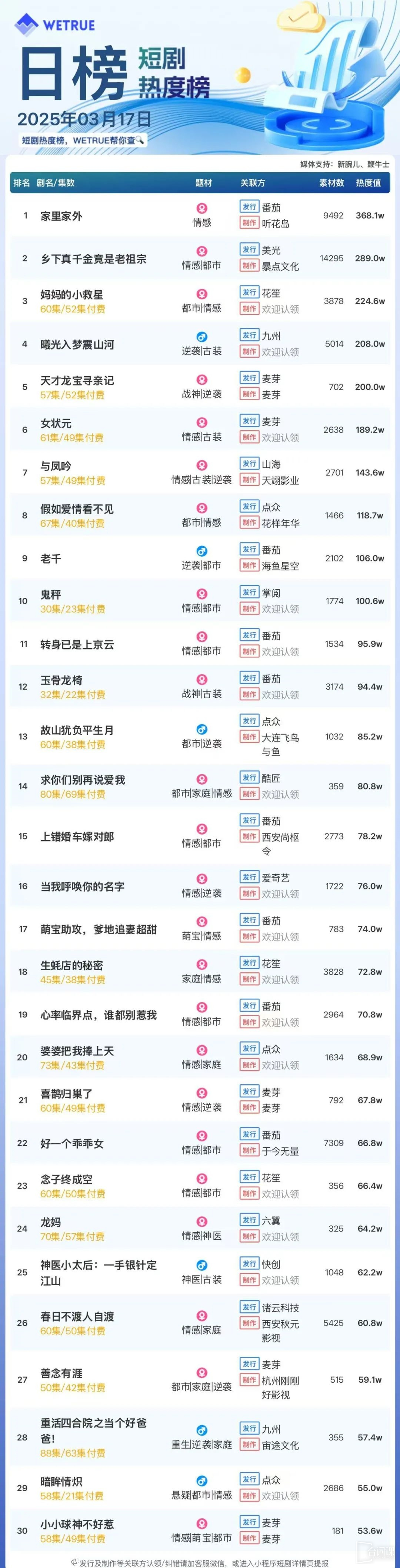
Task: Select the 题材 column header
Action: (x=204, y=183)
